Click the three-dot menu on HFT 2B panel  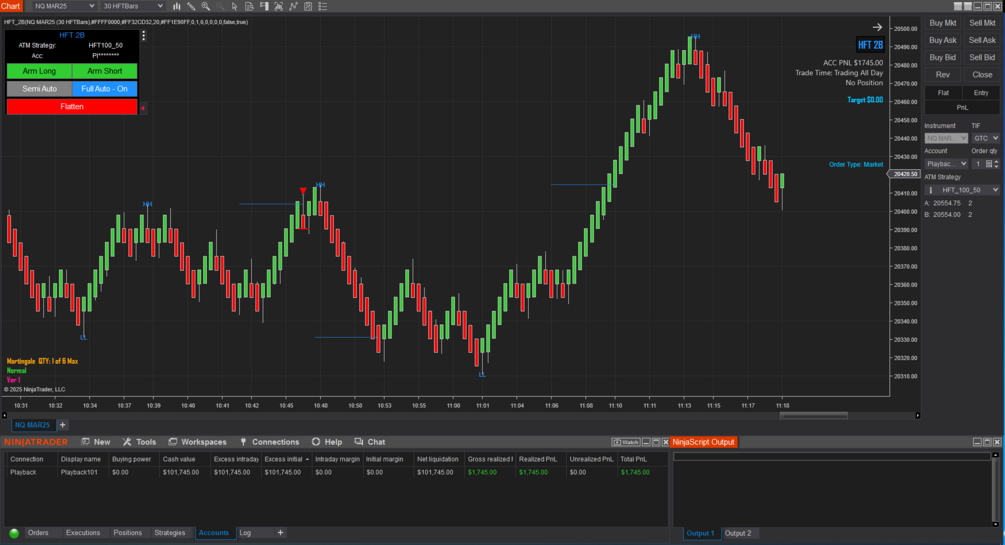click(144, 36)
